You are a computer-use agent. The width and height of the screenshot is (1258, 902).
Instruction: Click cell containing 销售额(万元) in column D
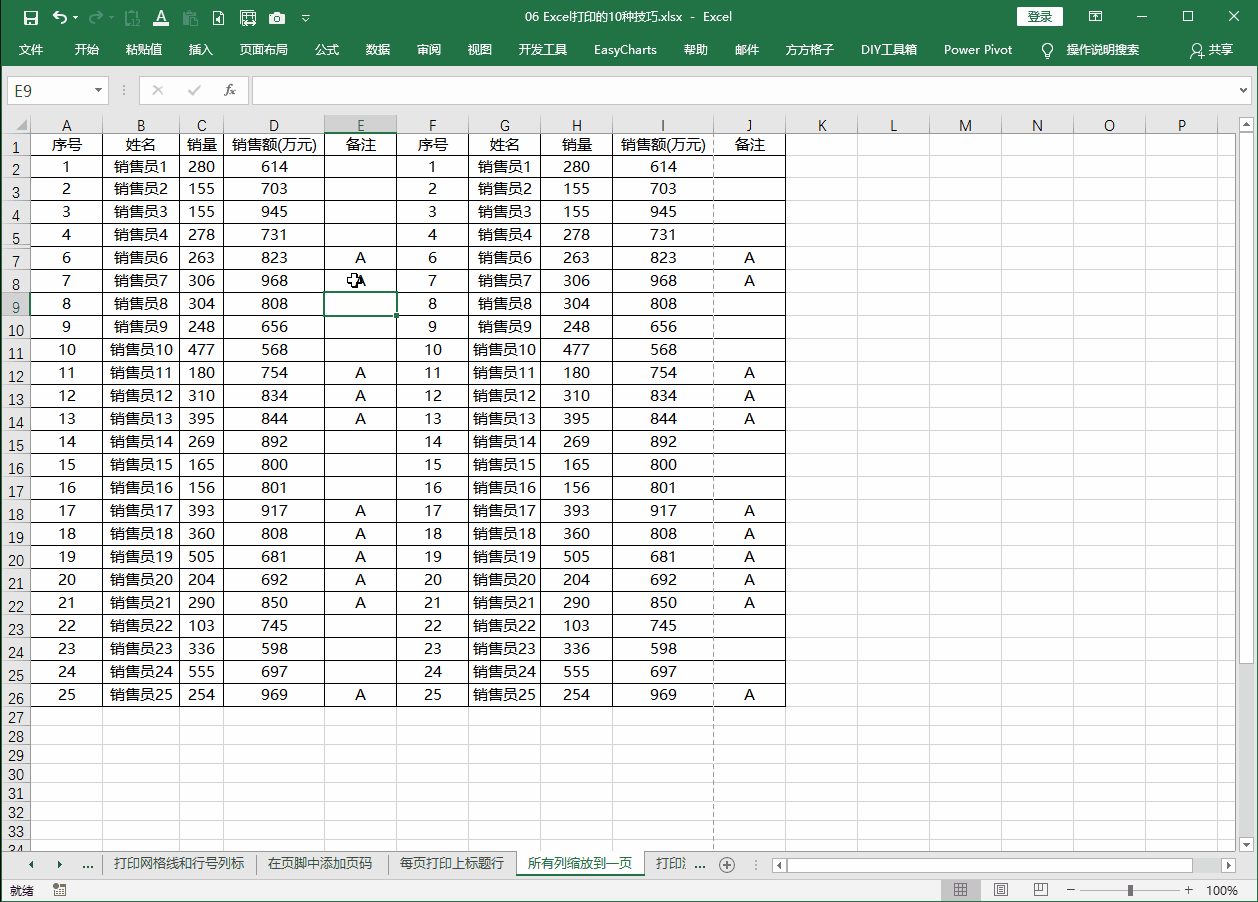(x=274, y=144)
